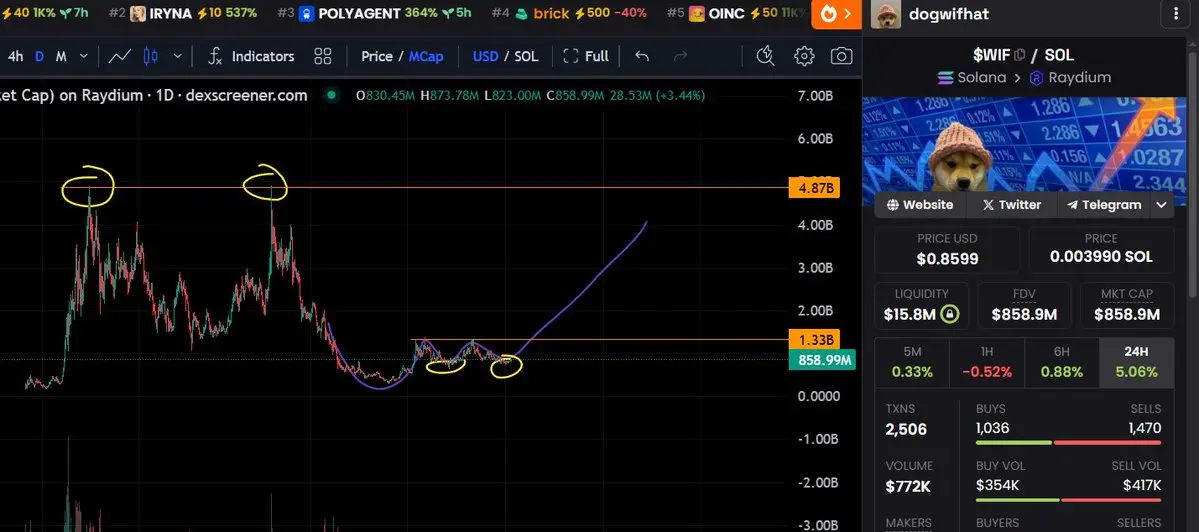Select the D daily timeframe

(39, 56)
